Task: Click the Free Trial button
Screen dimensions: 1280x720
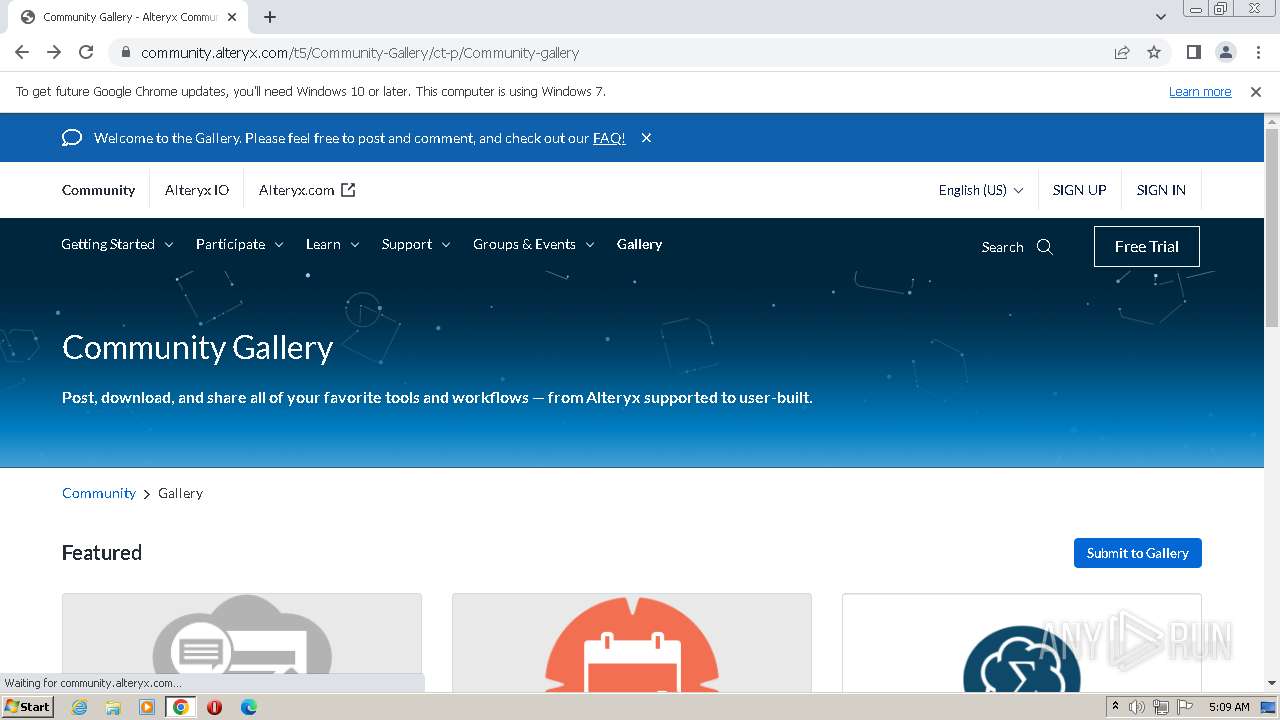Action: tap(1147, 247)
